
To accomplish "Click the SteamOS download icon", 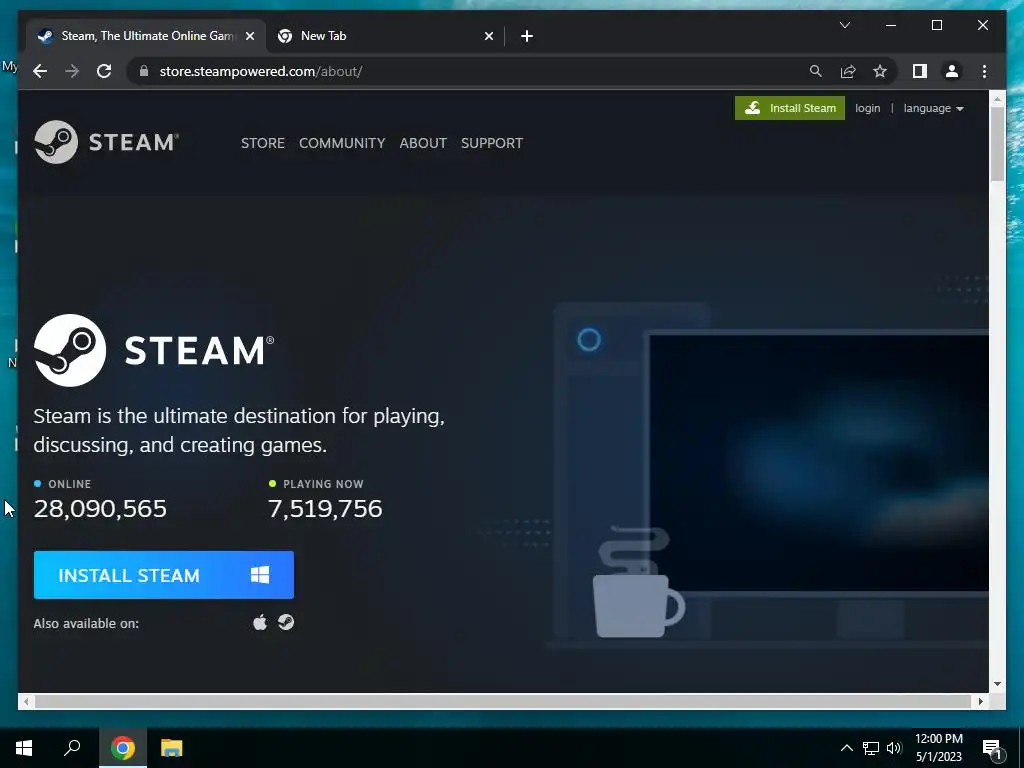I will tap(286, 622).
